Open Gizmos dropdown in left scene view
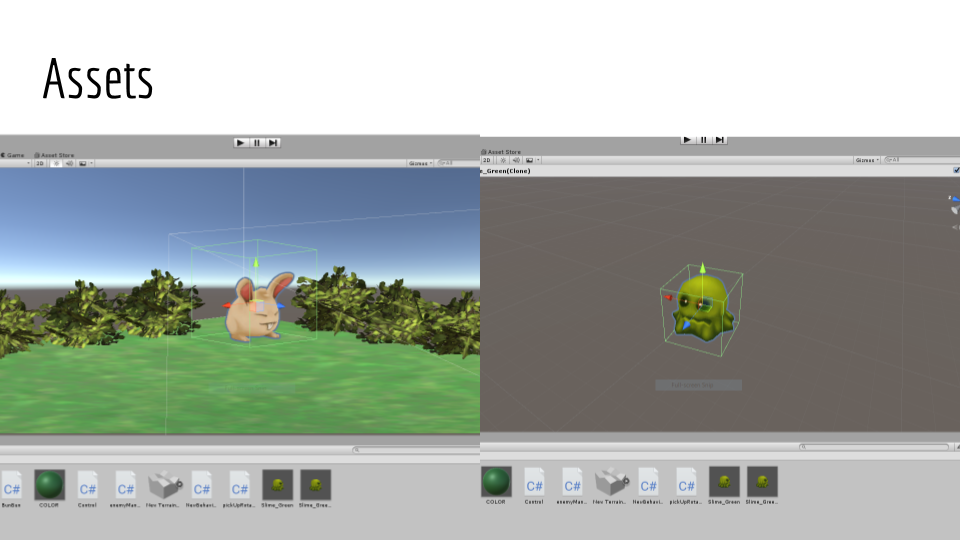The image size is (960, 540). pos(420,163)
